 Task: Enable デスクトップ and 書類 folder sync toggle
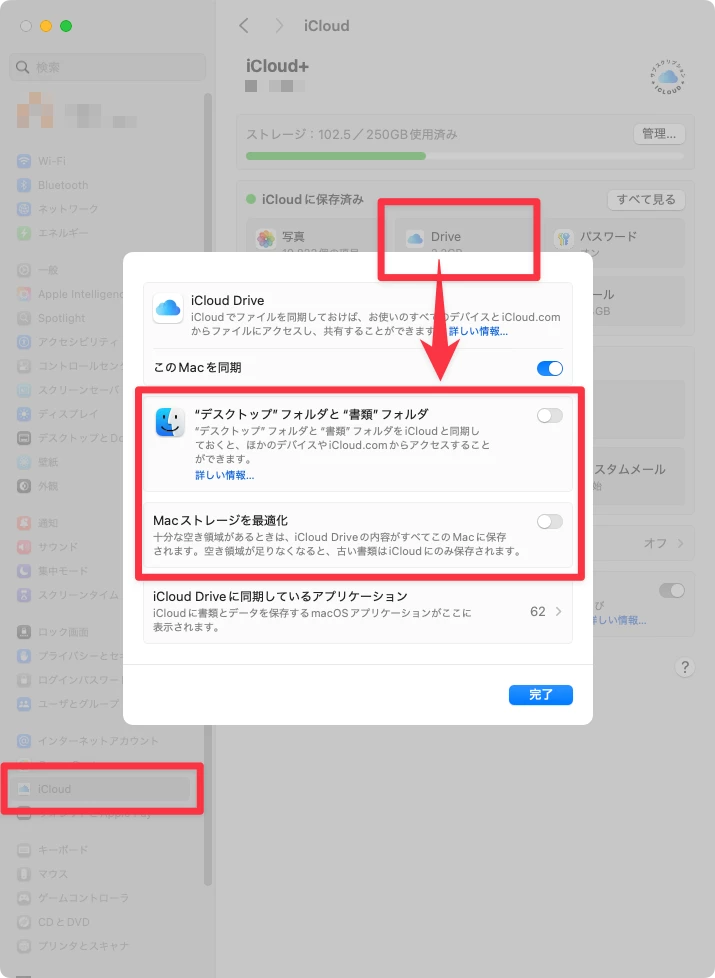coord(550,415)
